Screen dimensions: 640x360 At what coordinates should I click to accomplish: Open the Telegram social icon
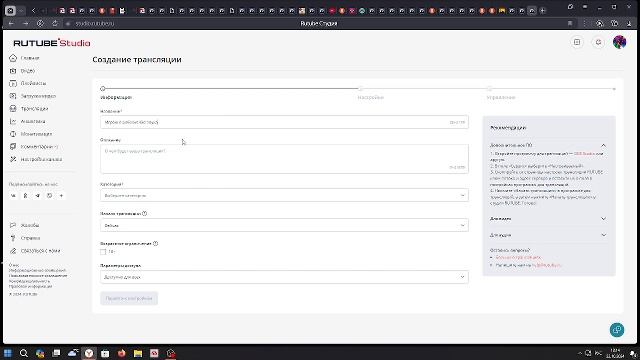click(37, 196)
